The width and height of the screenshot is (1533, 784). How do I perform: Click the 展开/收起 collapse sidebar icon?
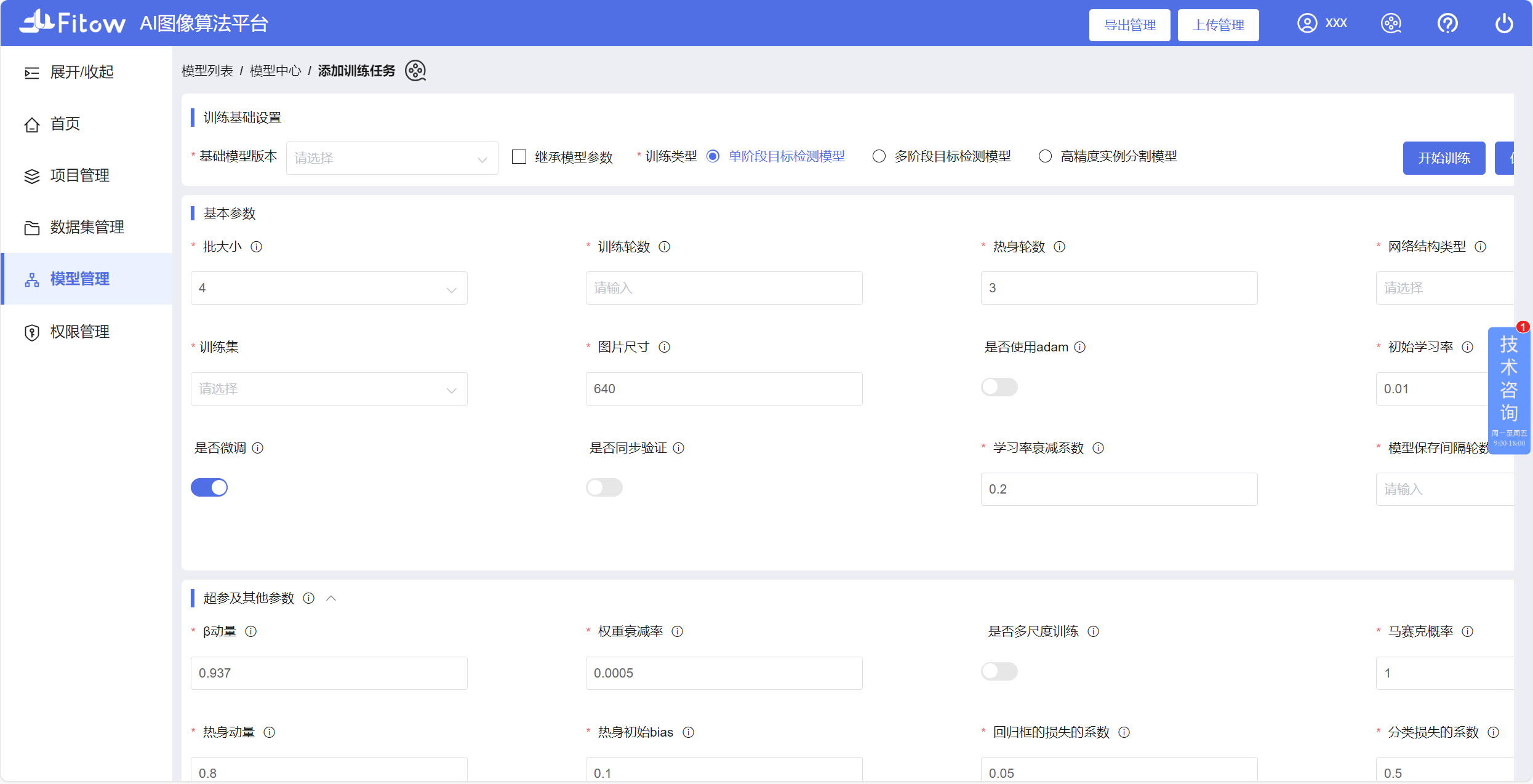click(x=32, y=73)
